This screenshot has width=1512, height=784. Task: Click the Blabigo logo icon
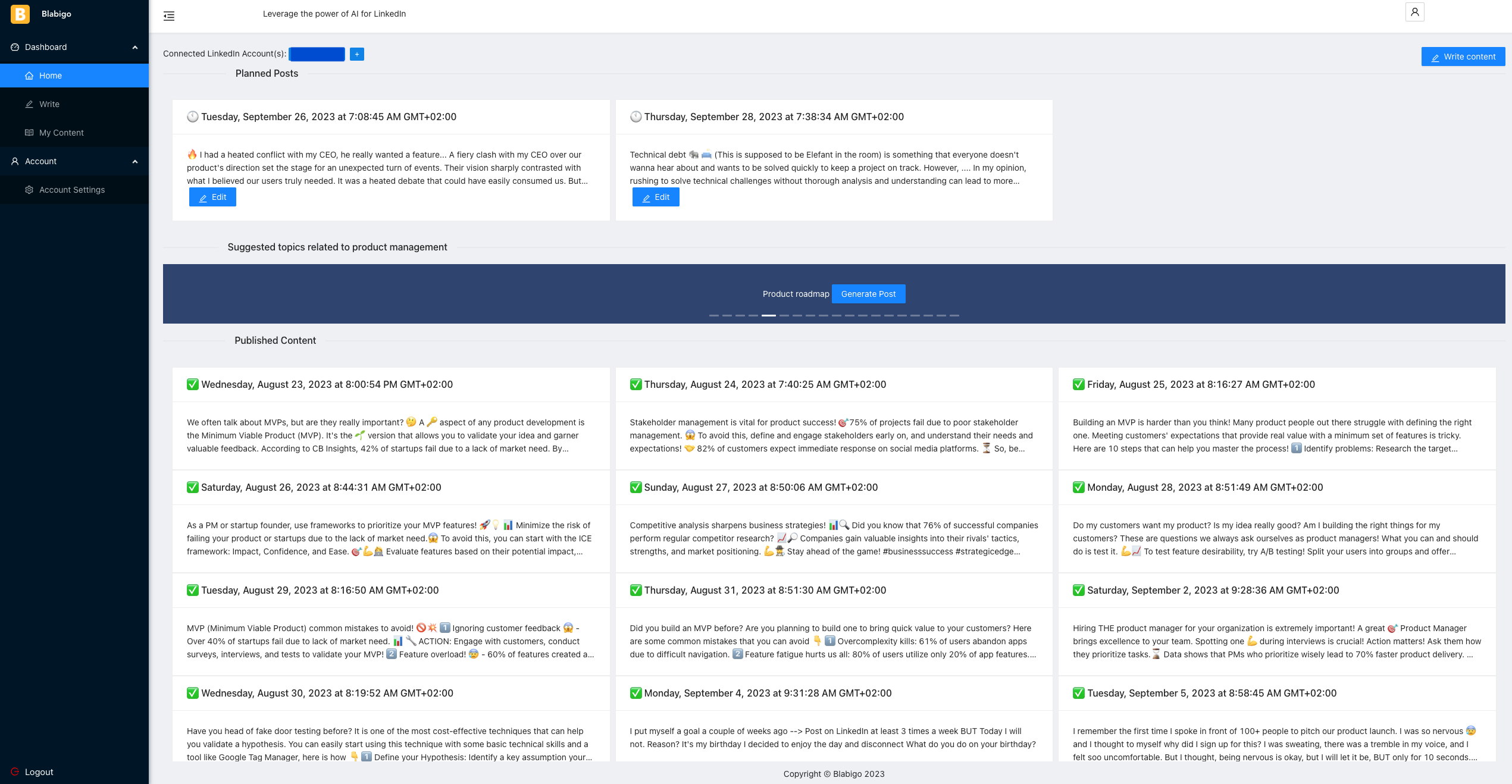(x=20, y=14)
